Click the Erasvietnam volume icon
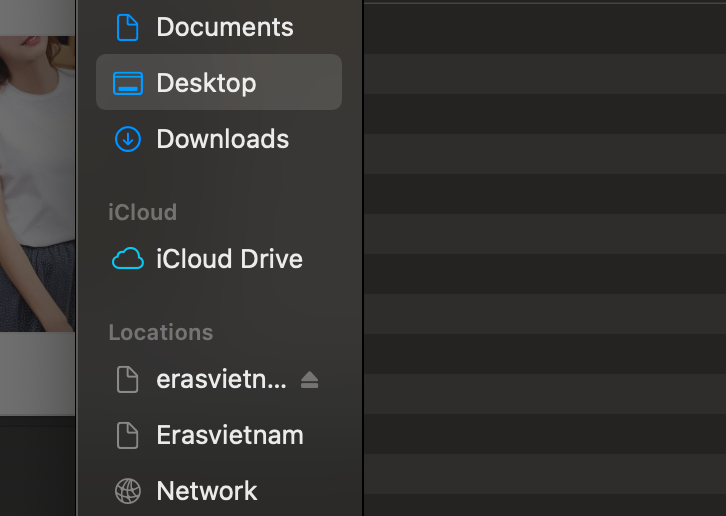This screenshot has width=726, height=516. tap(127, 435)
